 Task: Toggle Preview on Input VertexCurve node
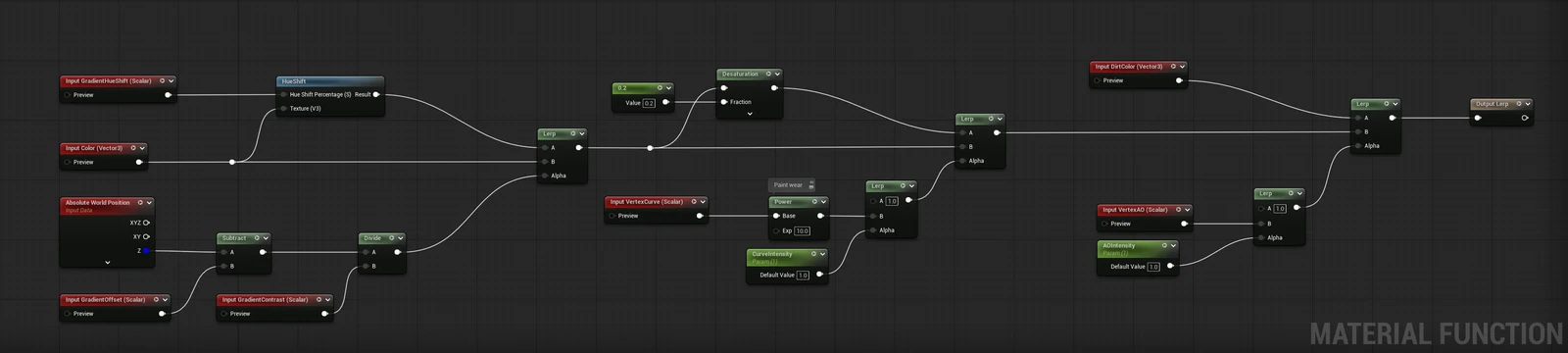pyautogui.click(x=612, y=216)
